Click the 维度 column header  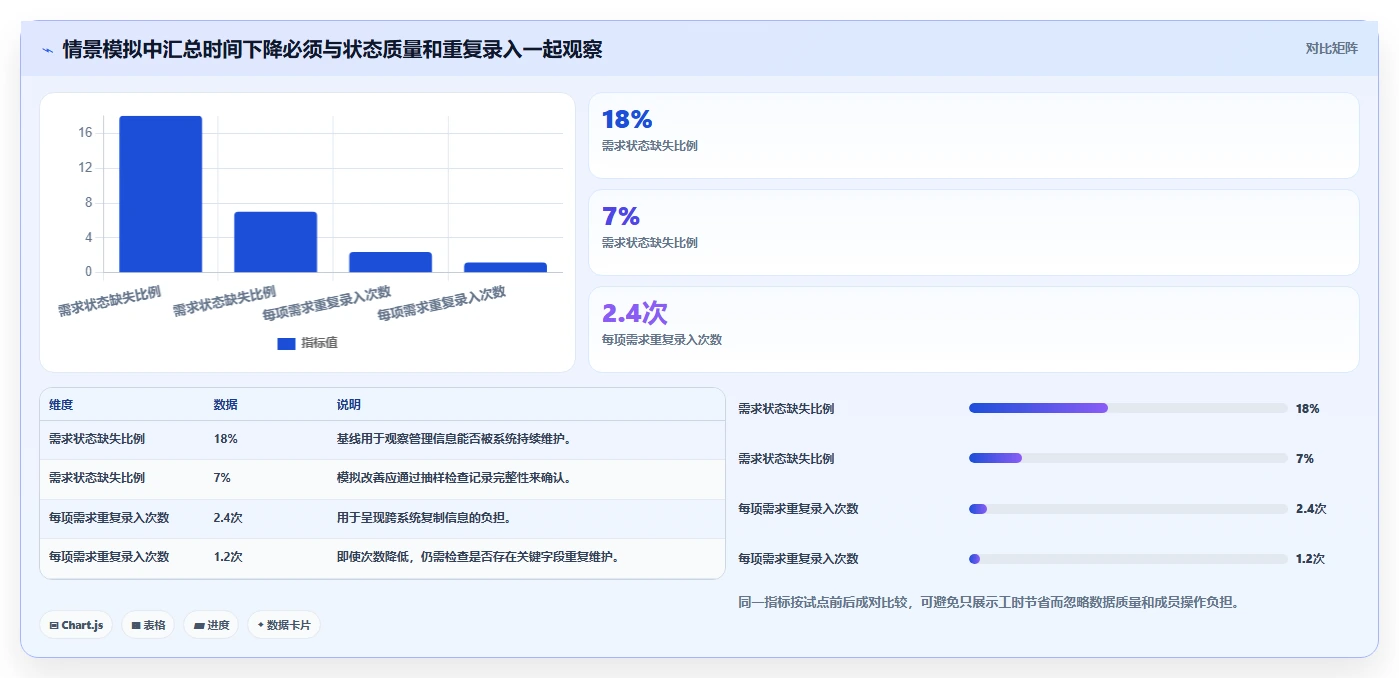[61, 405]
